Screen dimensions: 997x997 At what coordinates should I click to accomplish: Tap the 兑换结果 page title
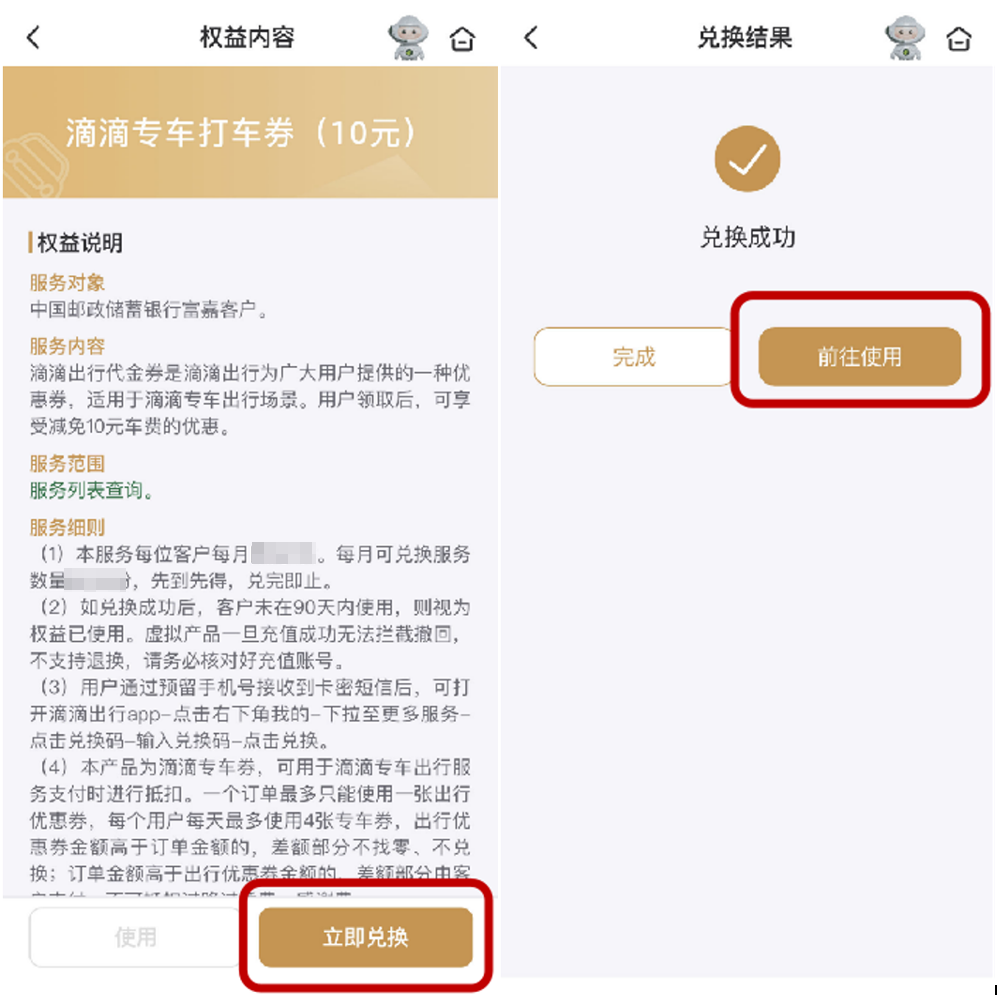745,38
